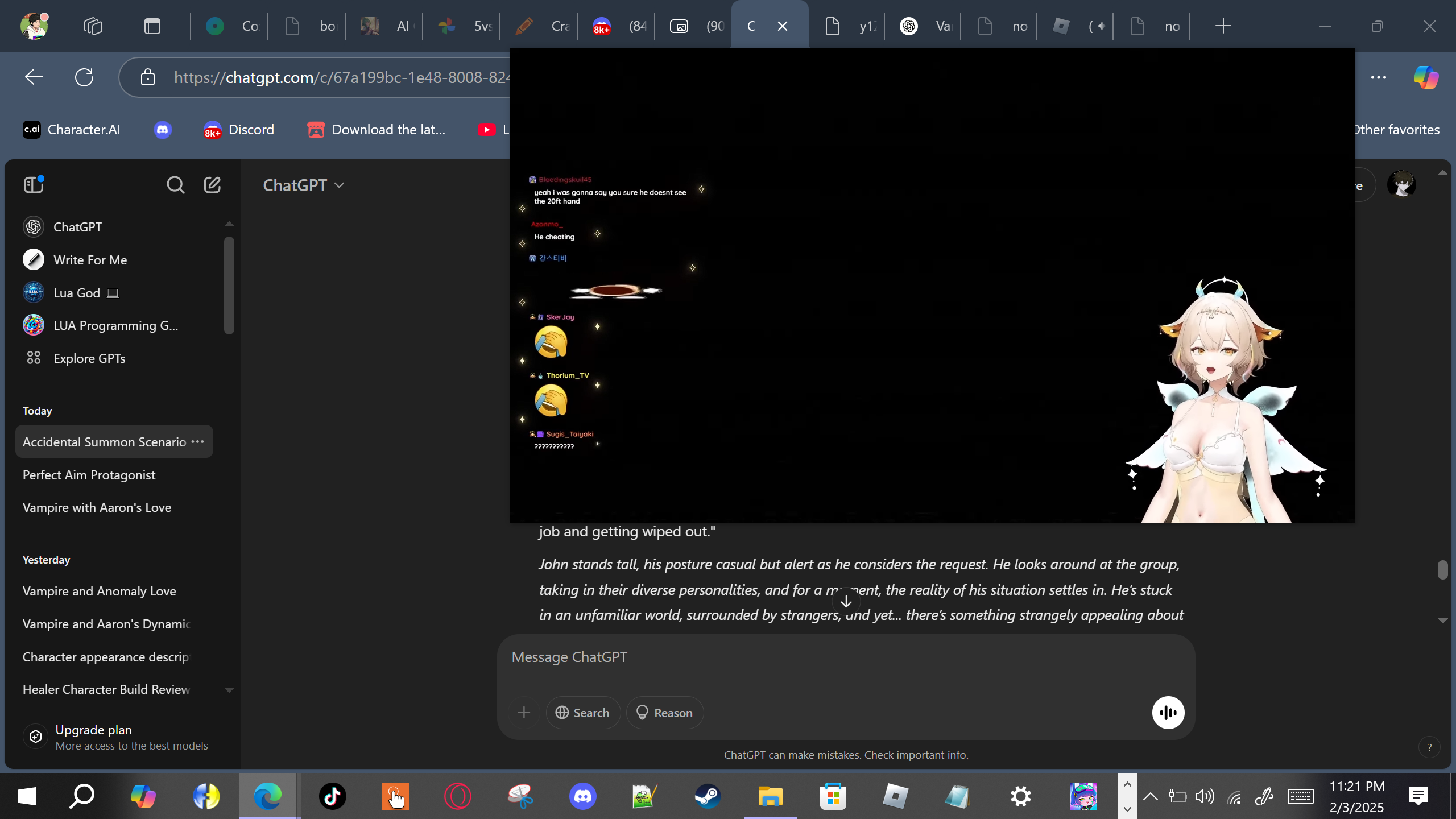Open TikTok from the taskbar

(x=333, y=796)
